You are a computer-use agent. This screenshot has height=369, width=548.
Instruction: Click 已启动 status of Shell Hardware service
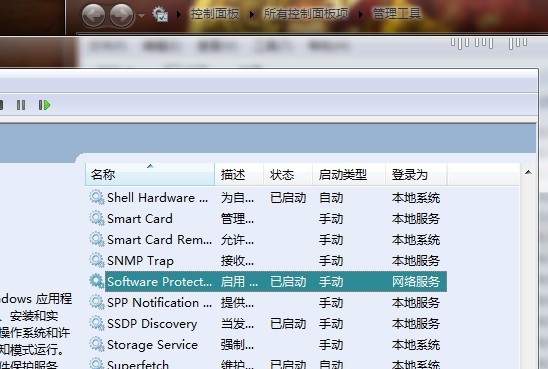click(288, 198)
